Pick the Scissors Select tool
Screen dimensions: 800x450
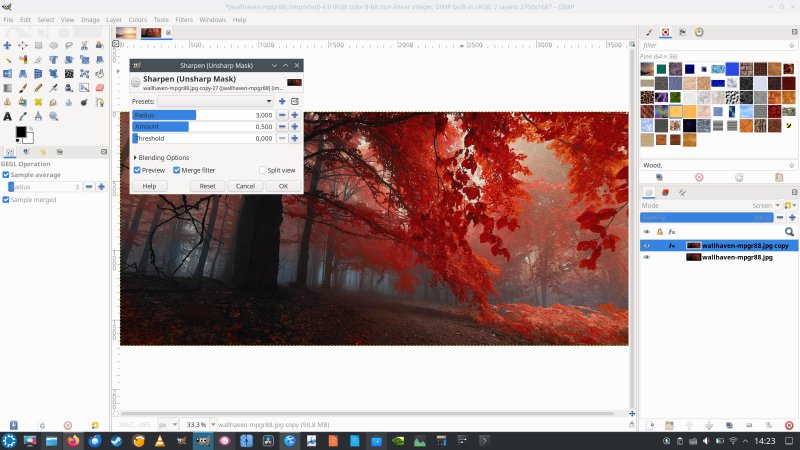(x=84, y=45)
